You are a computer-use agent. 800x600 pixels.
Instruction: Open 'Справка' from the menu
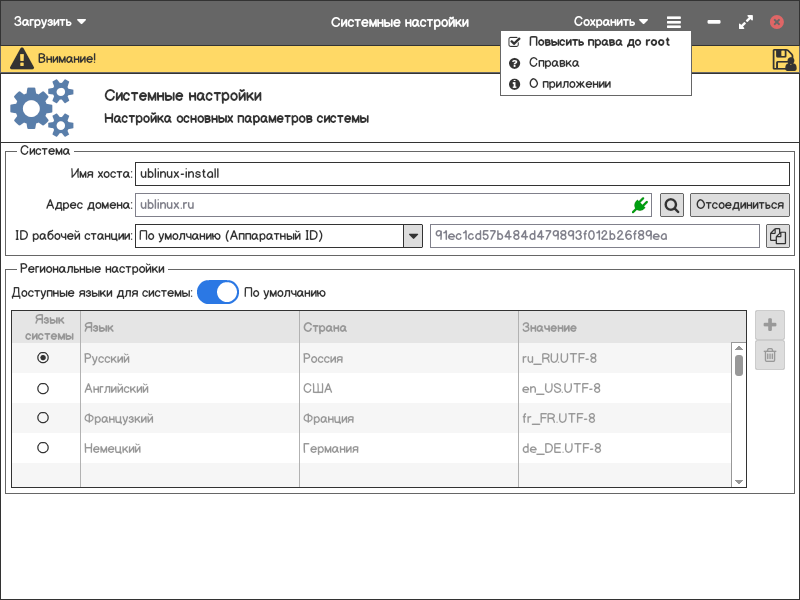(x=554, y=63)
